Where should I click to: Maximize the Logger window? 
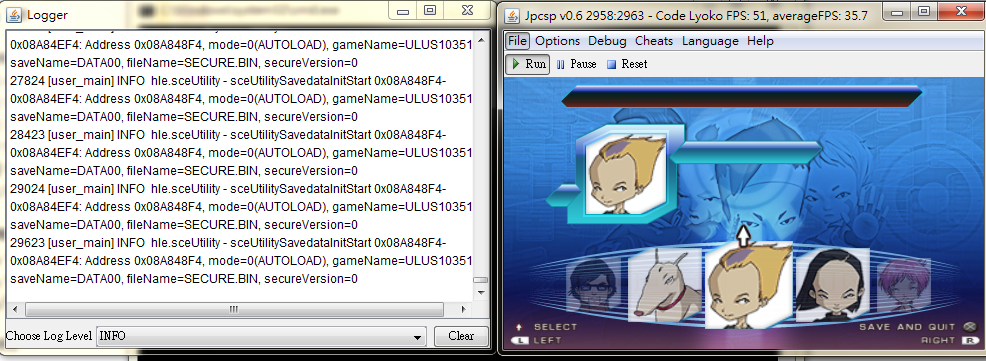coord(430,11)
